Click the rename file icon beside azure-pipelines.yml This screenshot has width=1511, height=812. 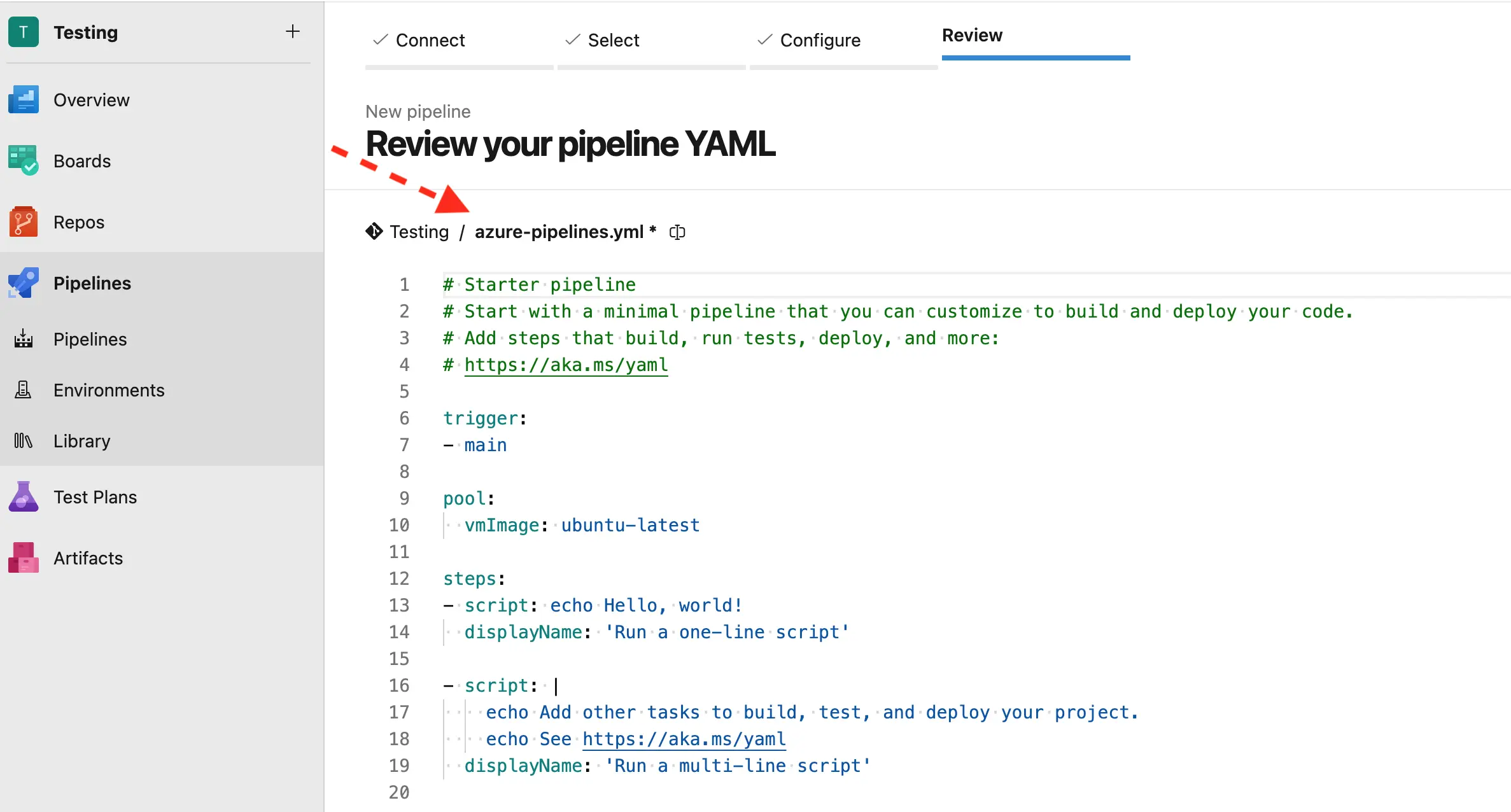[x=677, y=232]
